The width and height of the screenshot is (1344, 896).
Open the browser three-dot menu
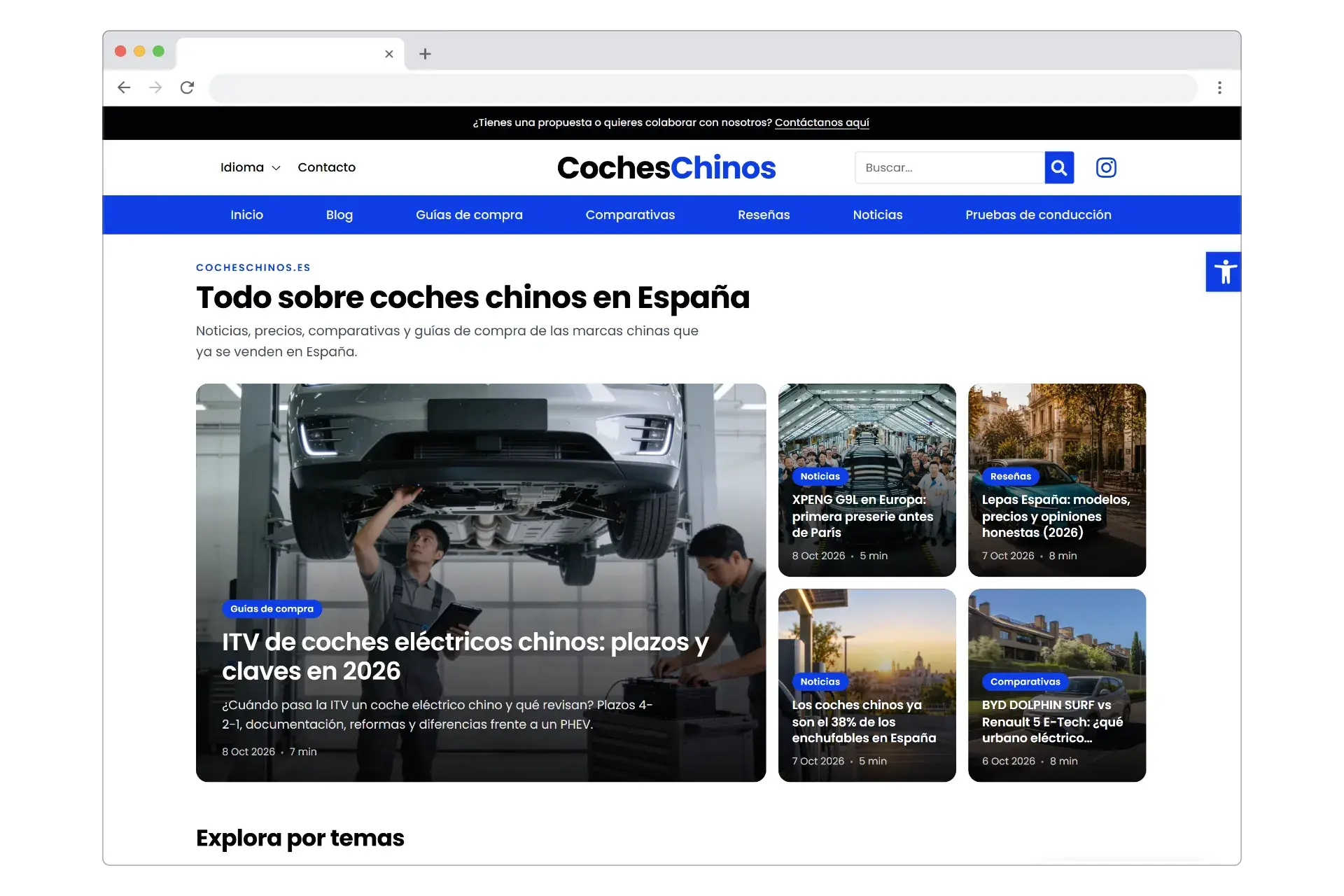[x=1219, y=87]
